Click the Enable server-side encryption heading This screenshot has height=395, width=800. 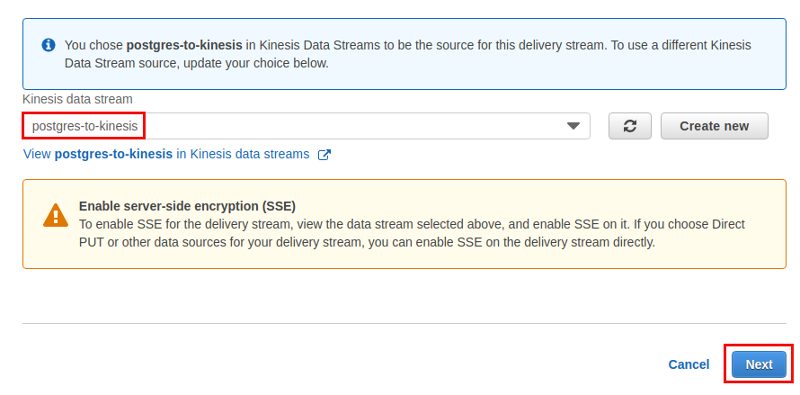(187, 206)
